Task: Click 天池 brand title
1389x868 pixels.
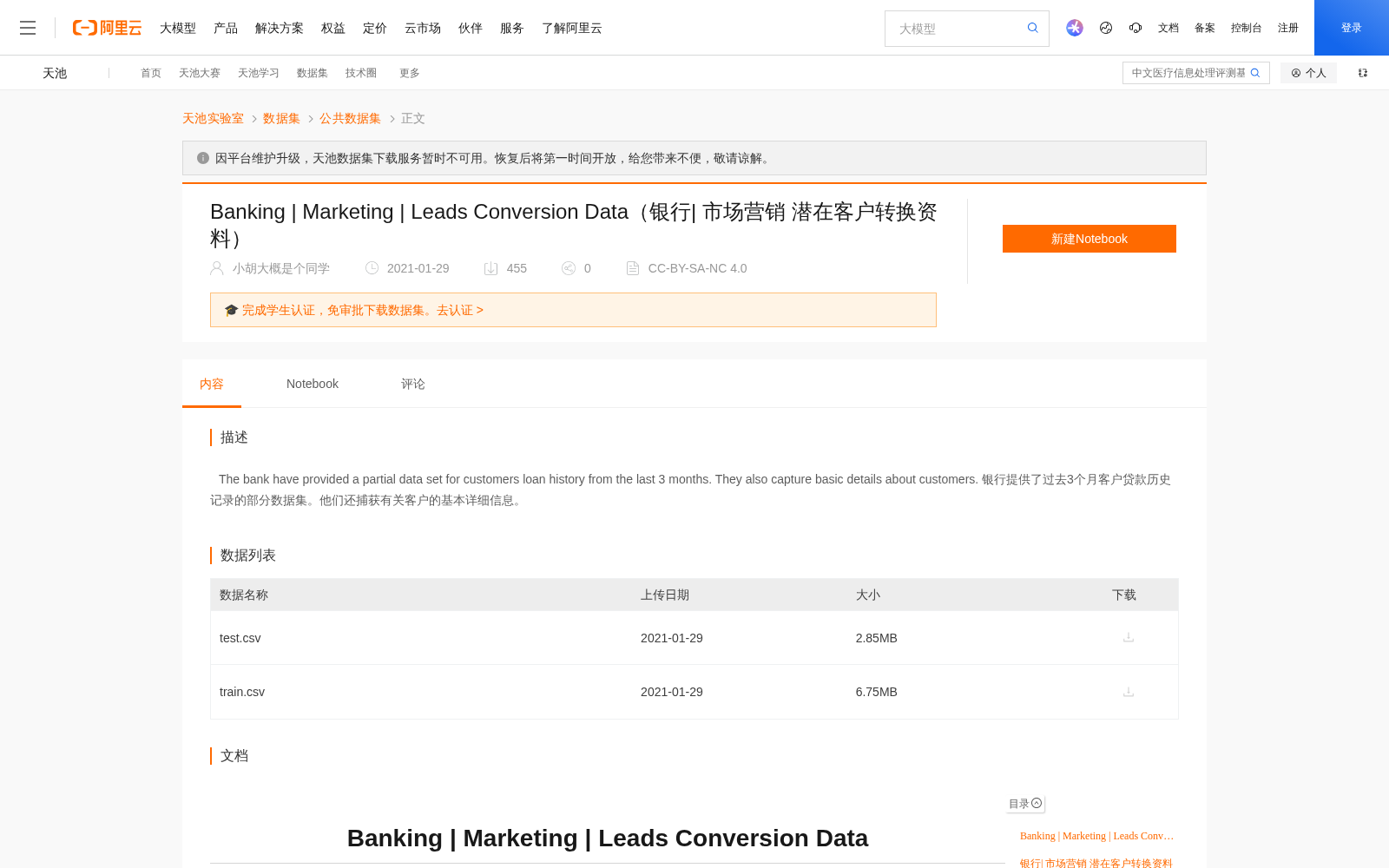Action: tap(55, 73)
